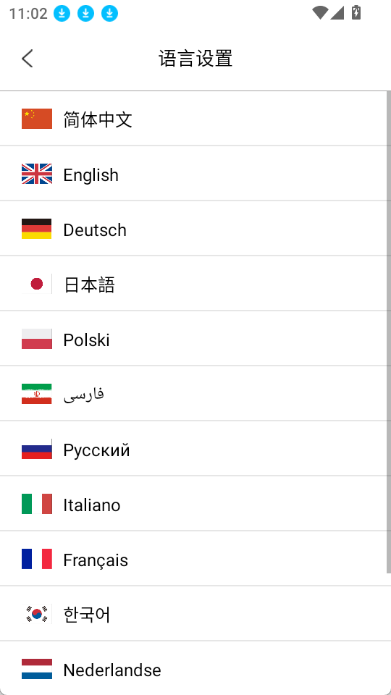Open first download notification in status bar

click(62, 13)
